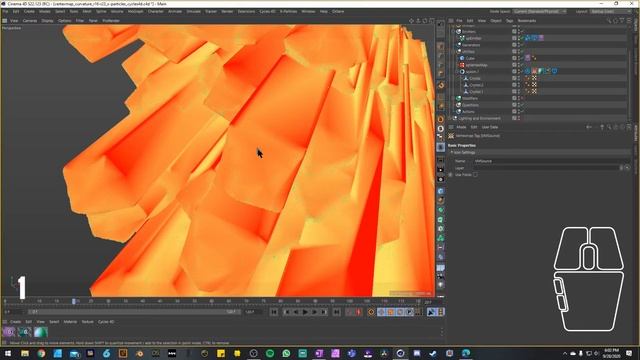Expand the Emitters group in Object Manager
This screenshot has height=360, width=640.
453,31
